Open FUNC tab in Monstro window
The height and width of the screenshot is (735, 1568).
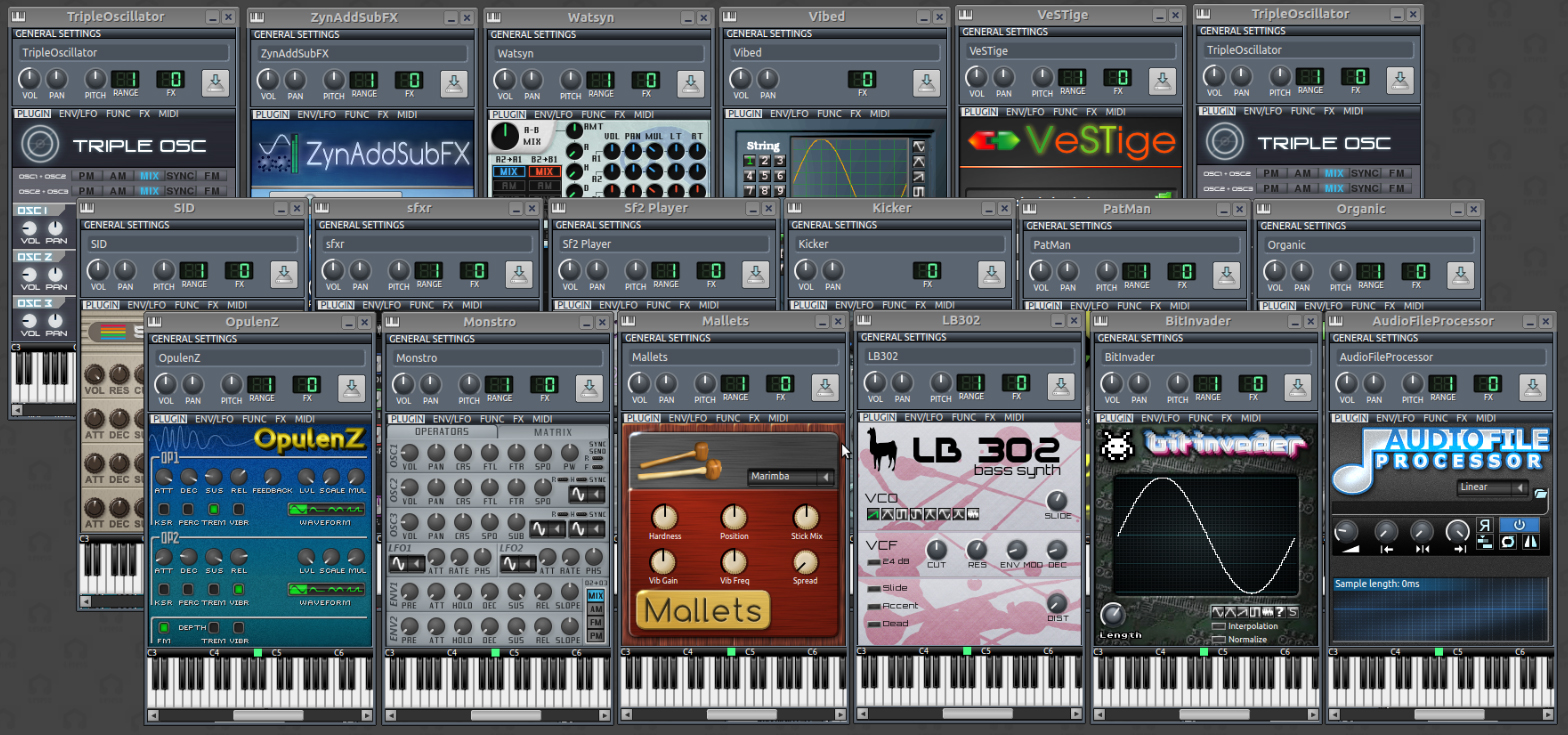click(x=493, y=419)
